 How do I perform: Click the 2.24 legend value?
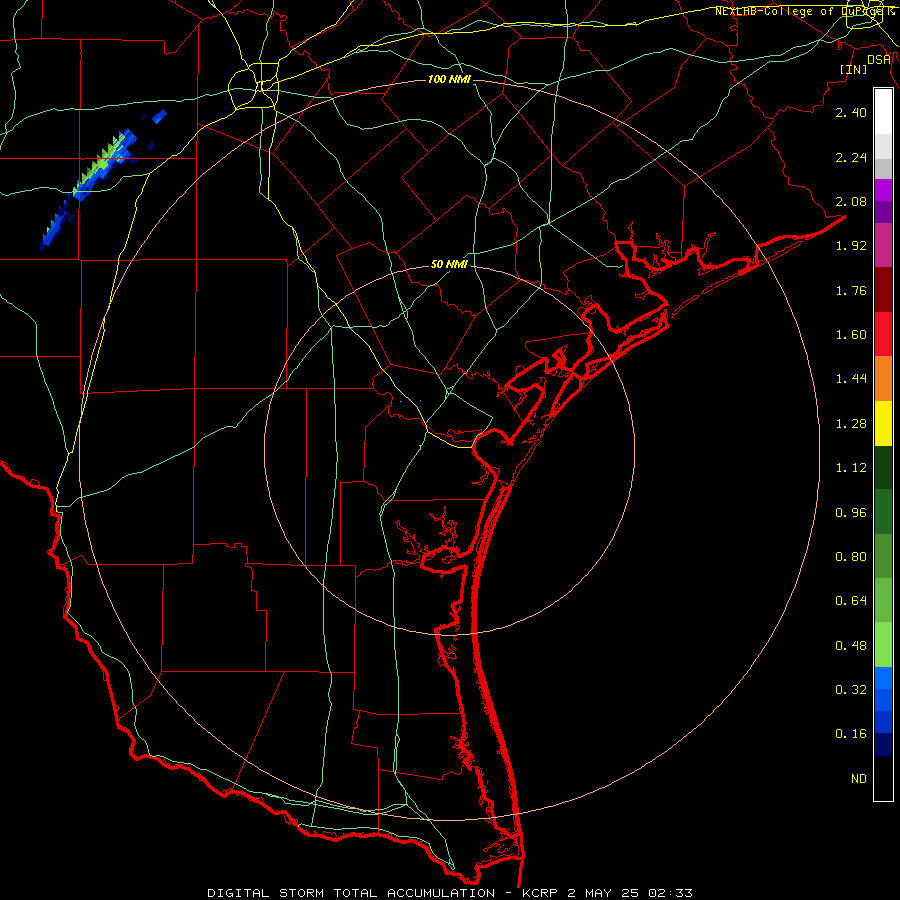[851, 157]
